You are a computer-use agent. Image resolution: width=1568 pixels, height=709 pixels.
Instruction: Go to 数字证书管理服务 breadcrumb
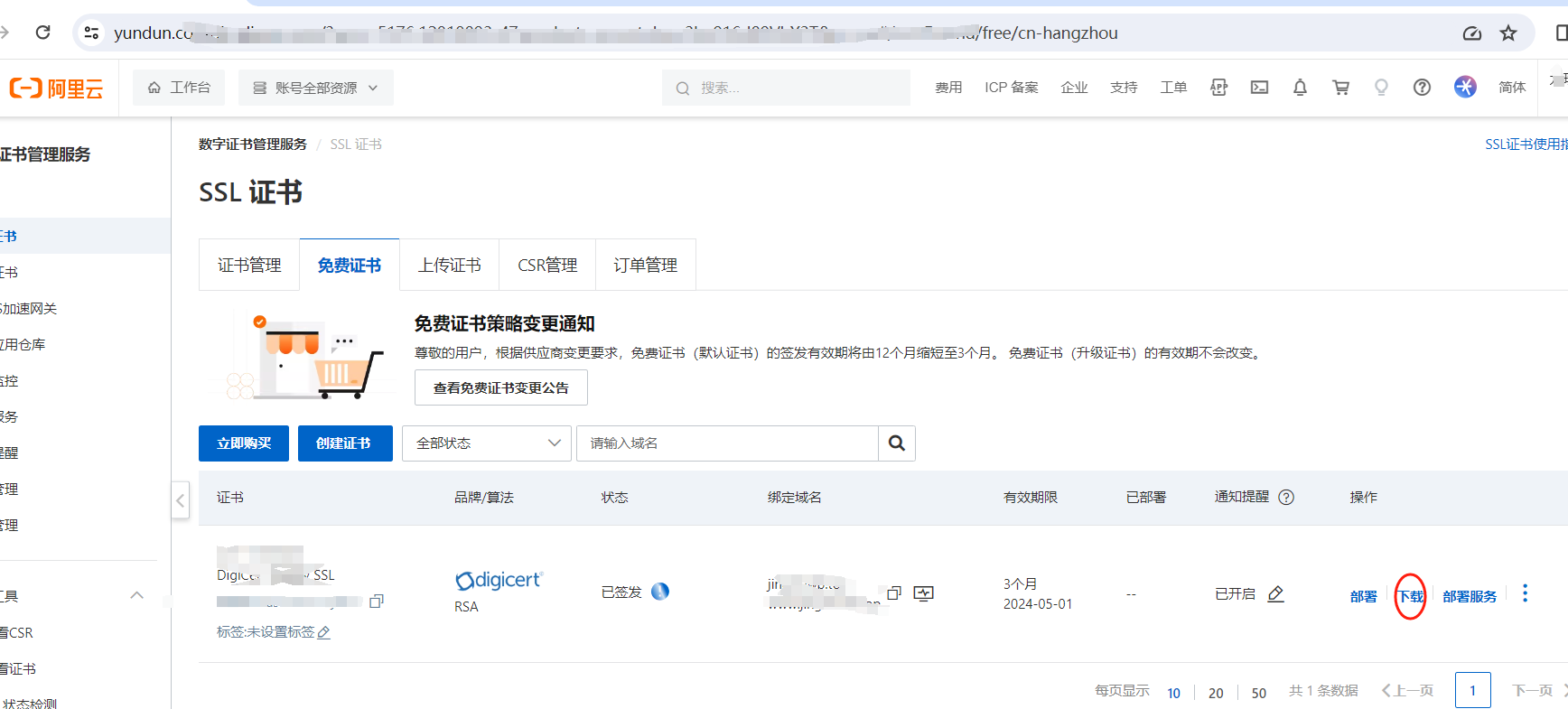click(x=253, y=145)
